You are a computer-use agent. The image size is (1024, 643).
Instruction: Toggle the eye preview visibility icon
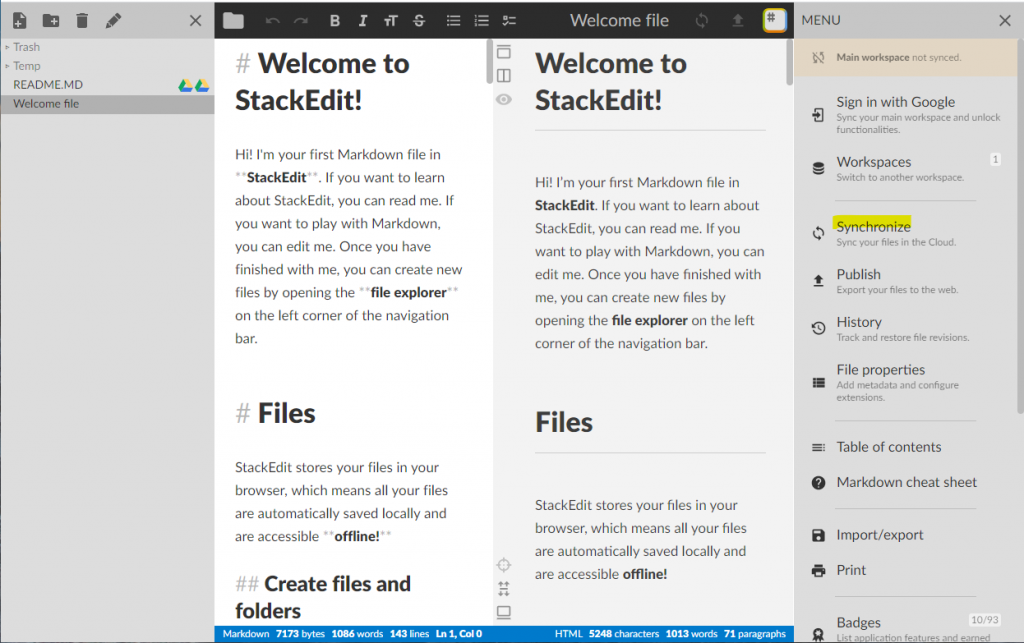click(504, 100)
